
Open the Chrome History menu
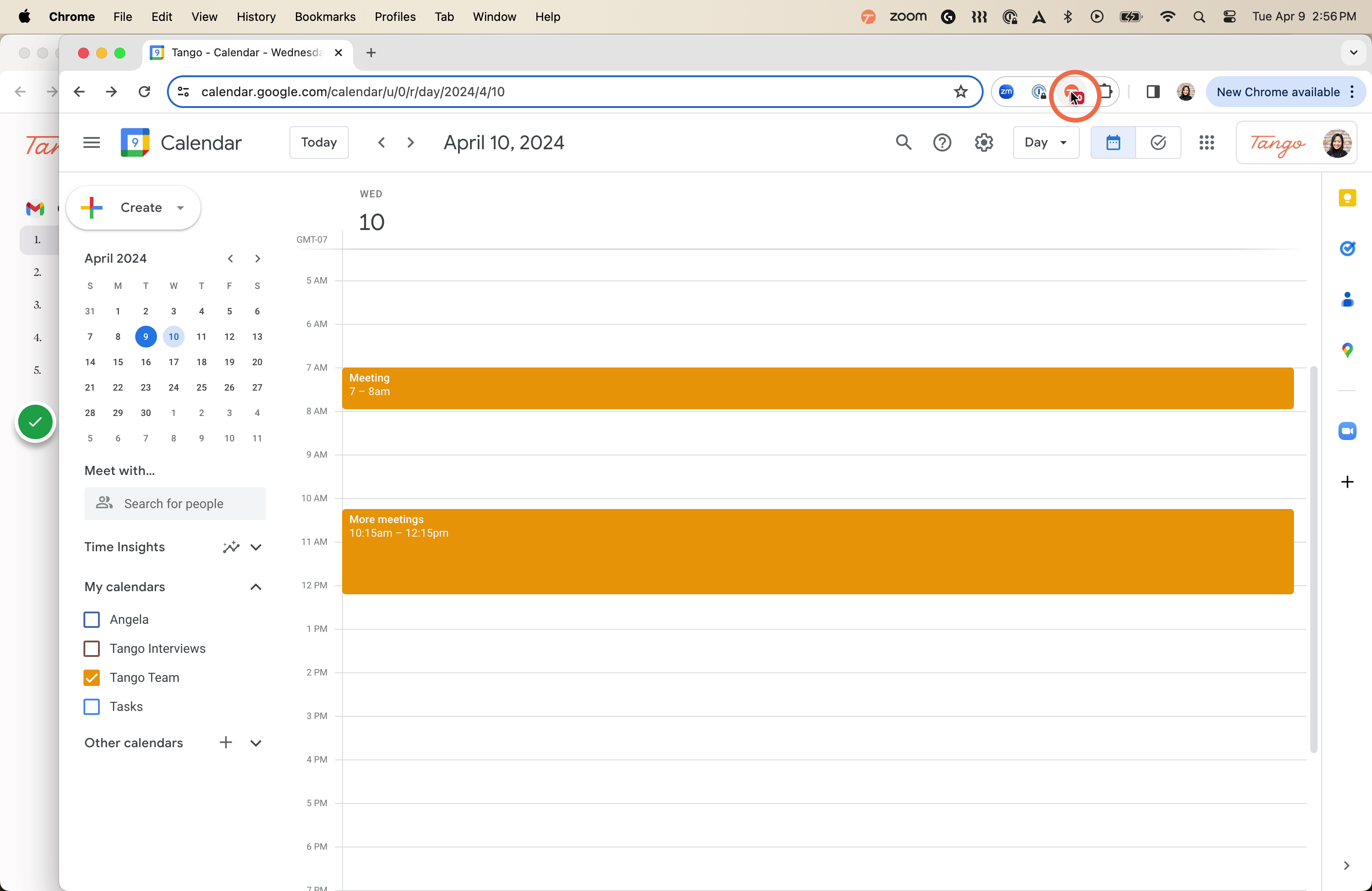coord(256,17)
